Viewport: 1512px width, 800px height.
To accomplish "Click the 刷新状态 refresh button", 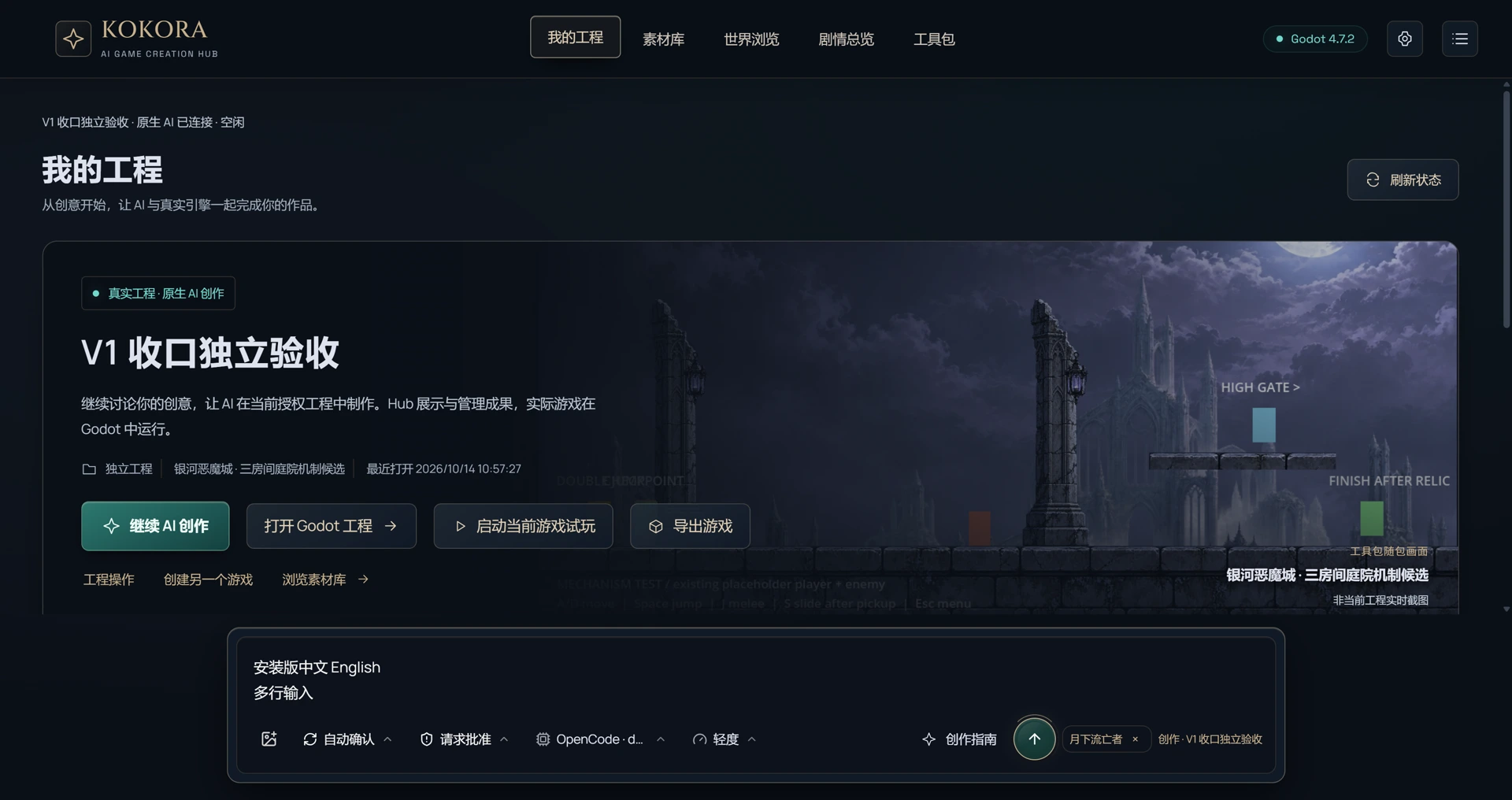I will (1403, 180).
